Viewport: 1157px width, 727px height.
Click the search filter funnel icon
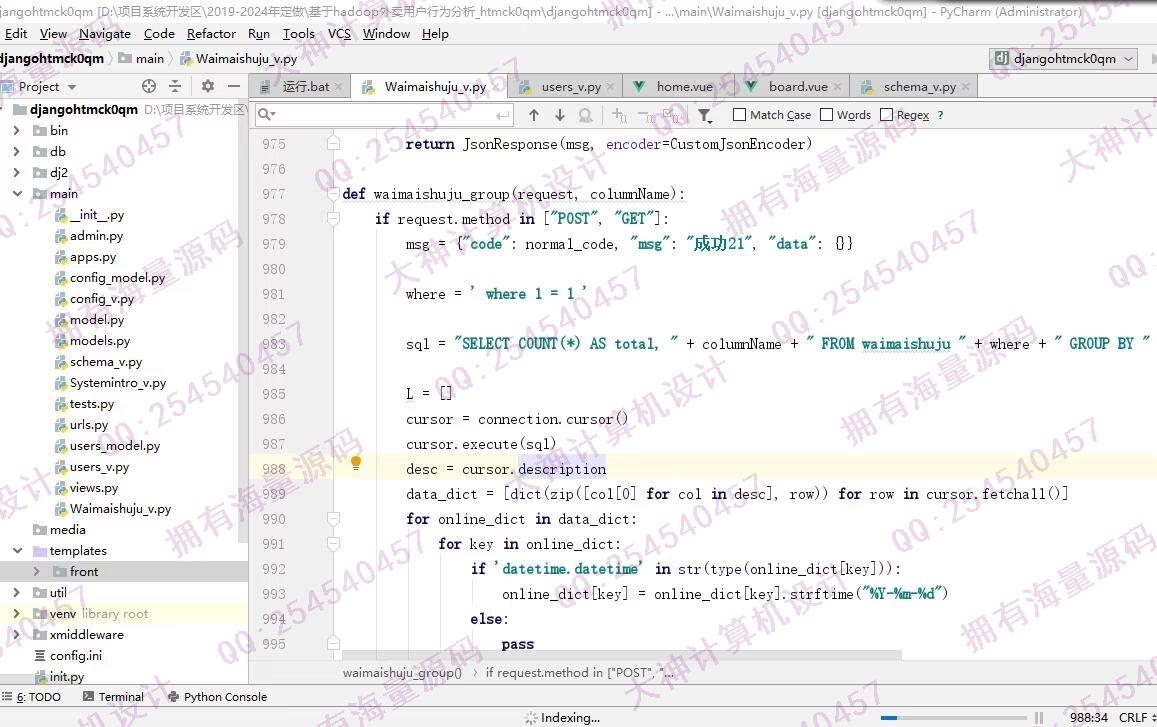coord(705,115)
